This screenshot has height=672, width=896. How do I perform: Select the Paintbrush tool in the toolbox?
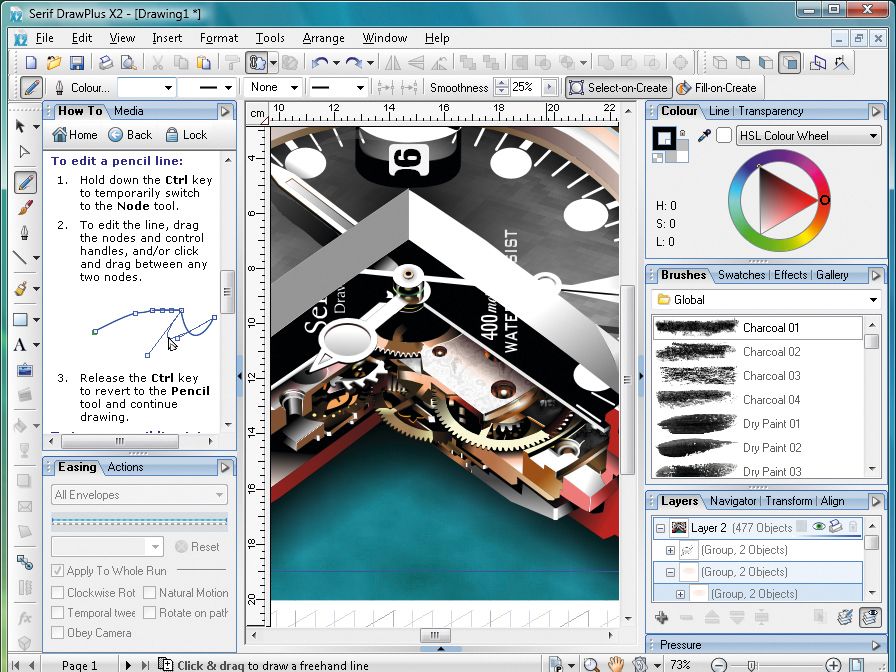24,207
